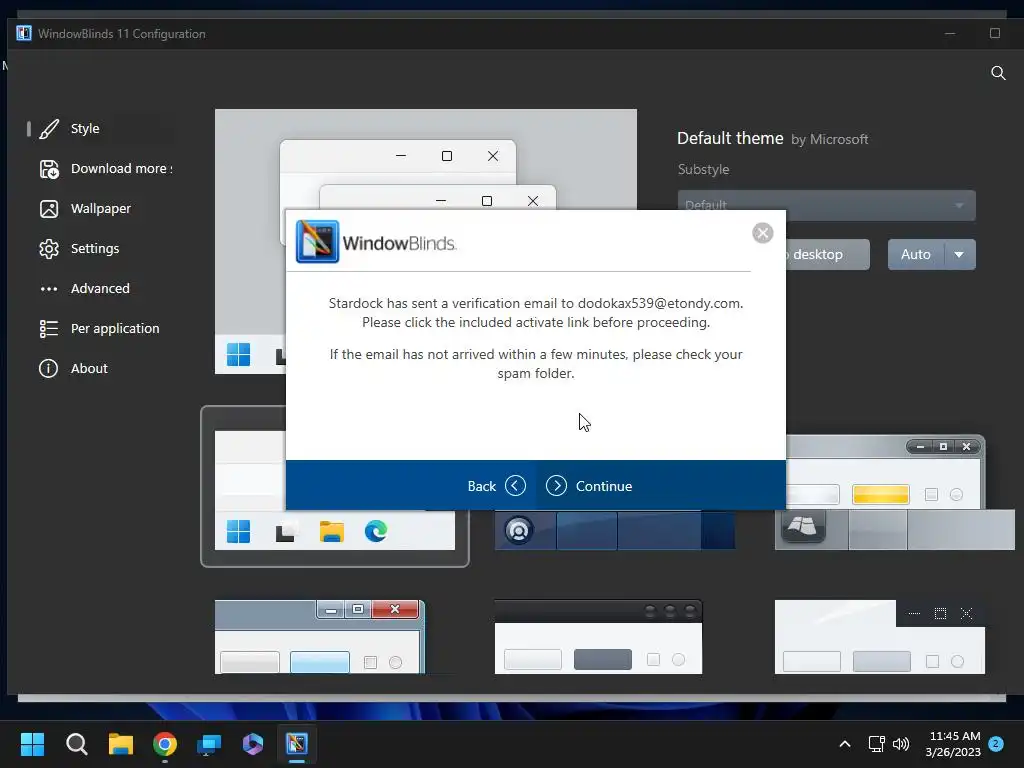
Task: Expand the Auto dropdown arrow
Action: pyautogui.click(x=959, y=254)
